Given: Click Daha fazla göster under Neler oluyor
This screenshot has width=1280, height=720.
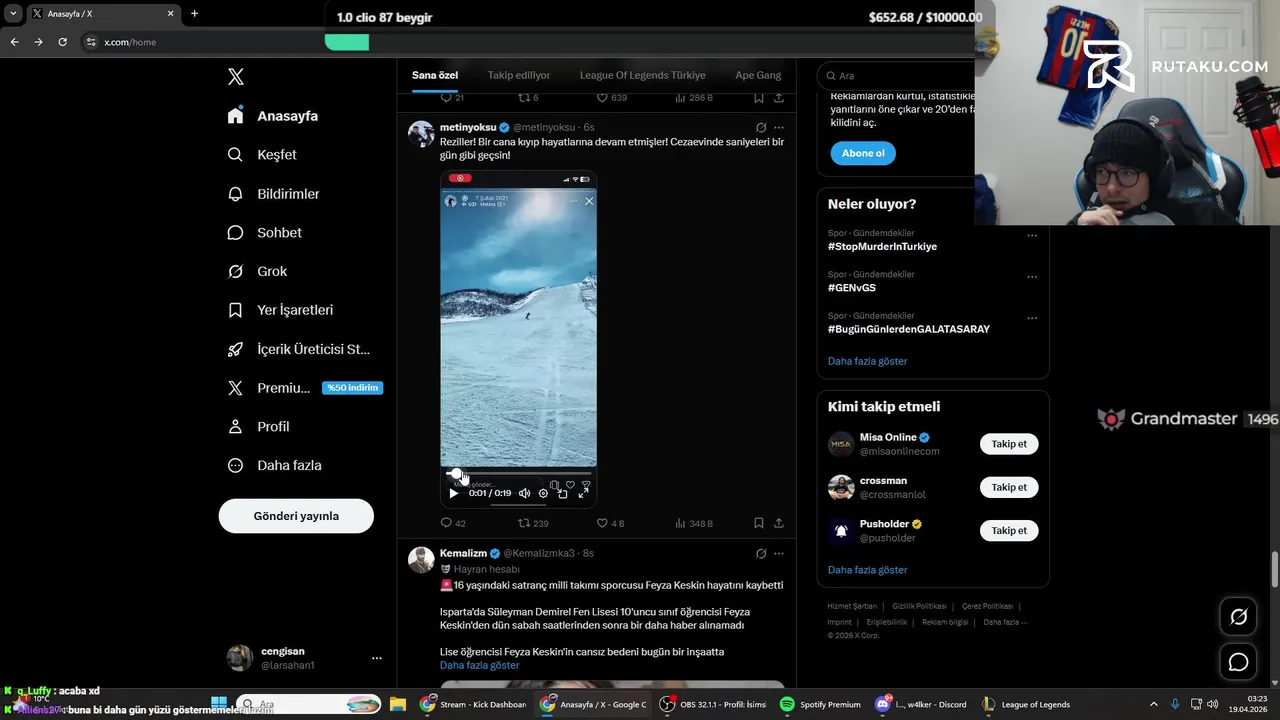Looking at the screenshot, I should tap(868, 361).
